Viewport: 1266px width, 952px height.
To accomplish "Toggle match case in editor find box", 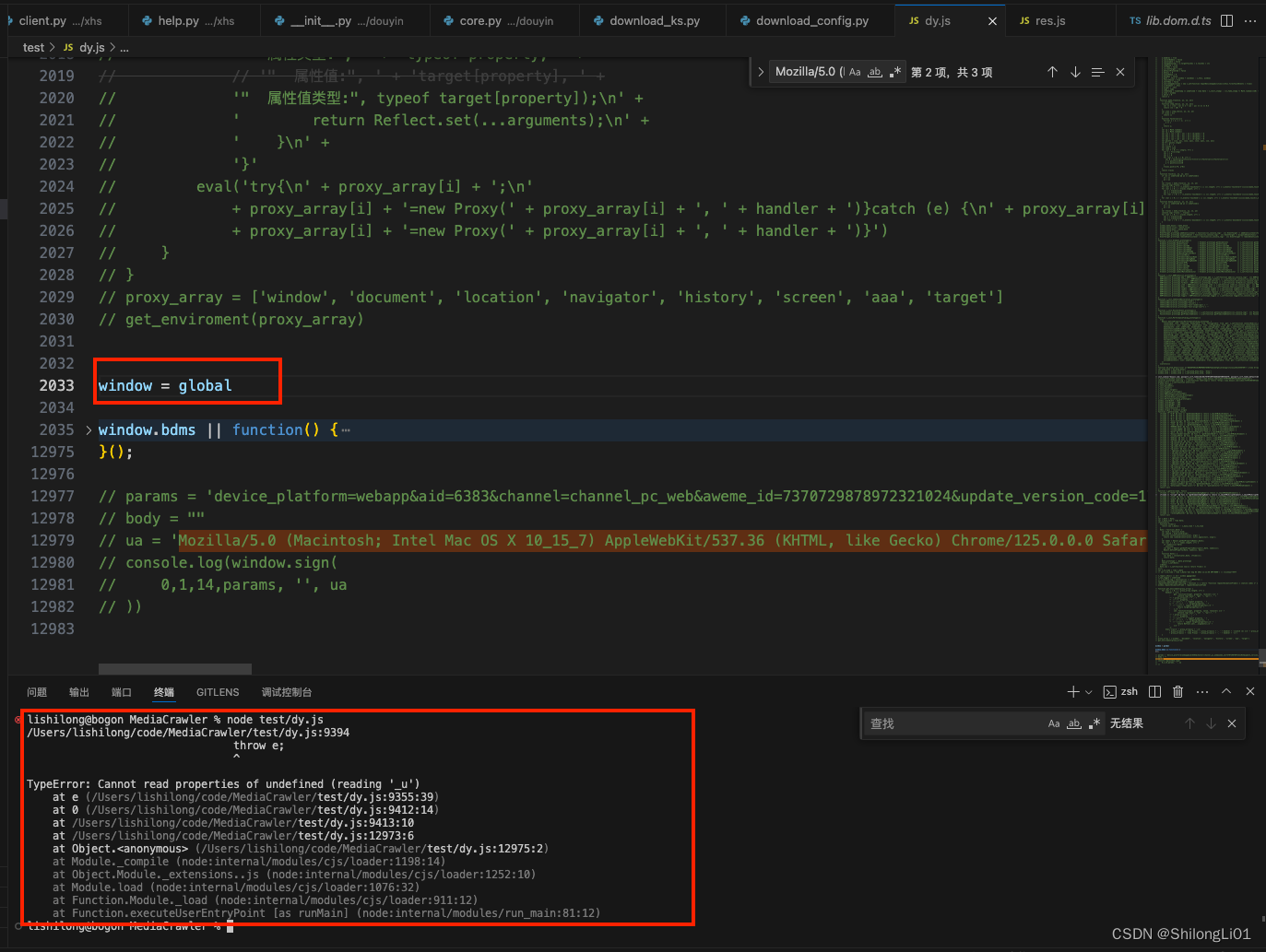I will 855,72.
